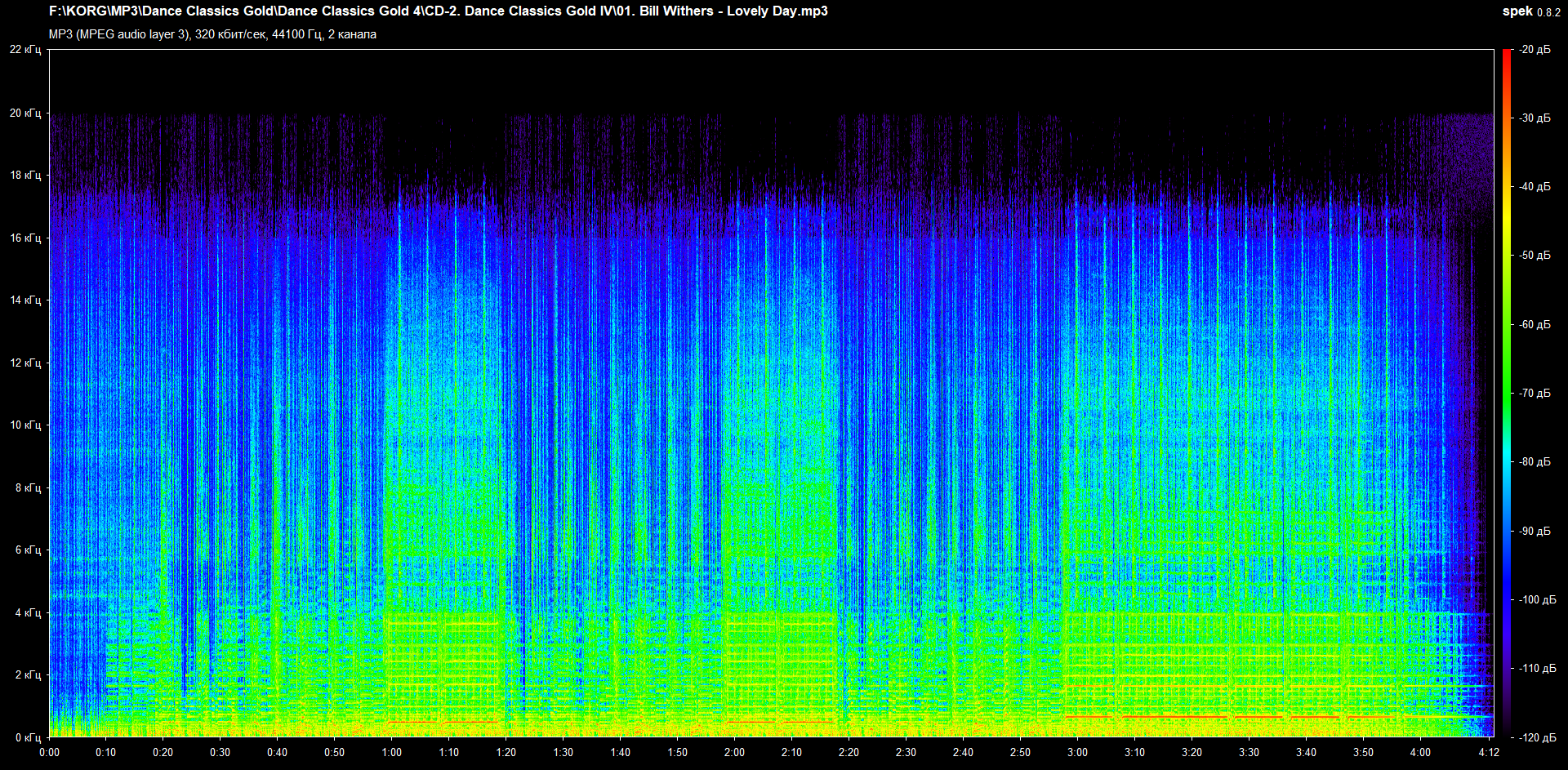The height and width of the screenshot is (770, 1568).
Task: Click the 0:30 time axis label
Action: click(x=220, y=752)
